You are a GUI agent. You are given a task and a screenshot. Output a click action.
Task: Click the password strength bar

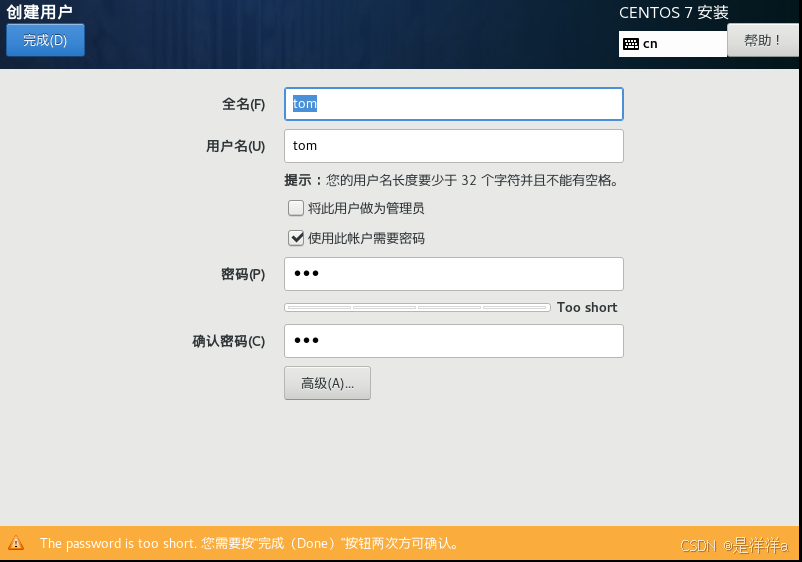point(417,307)
